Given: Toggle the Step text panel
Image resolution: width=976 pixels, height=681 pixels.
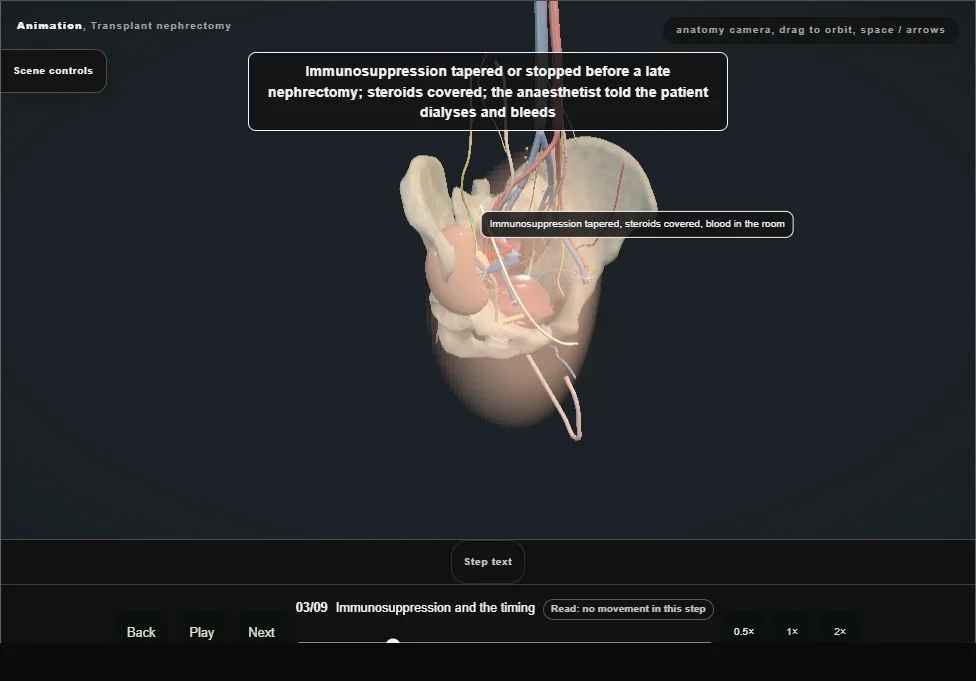Looking at the screenshot, I should [488, 561].
